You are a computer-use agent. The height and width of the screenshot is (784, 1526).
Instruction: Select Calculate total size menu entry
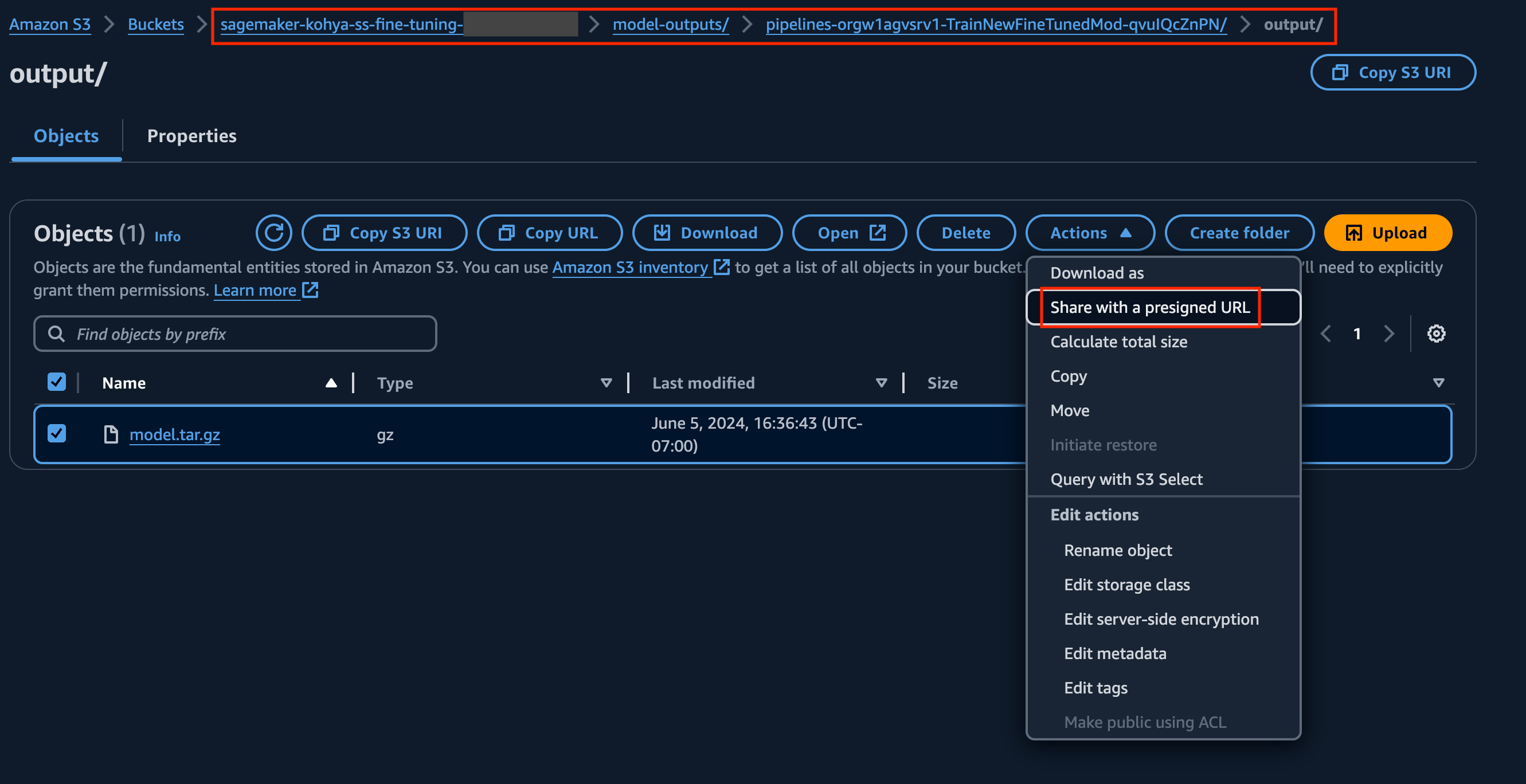(1118, 342)
